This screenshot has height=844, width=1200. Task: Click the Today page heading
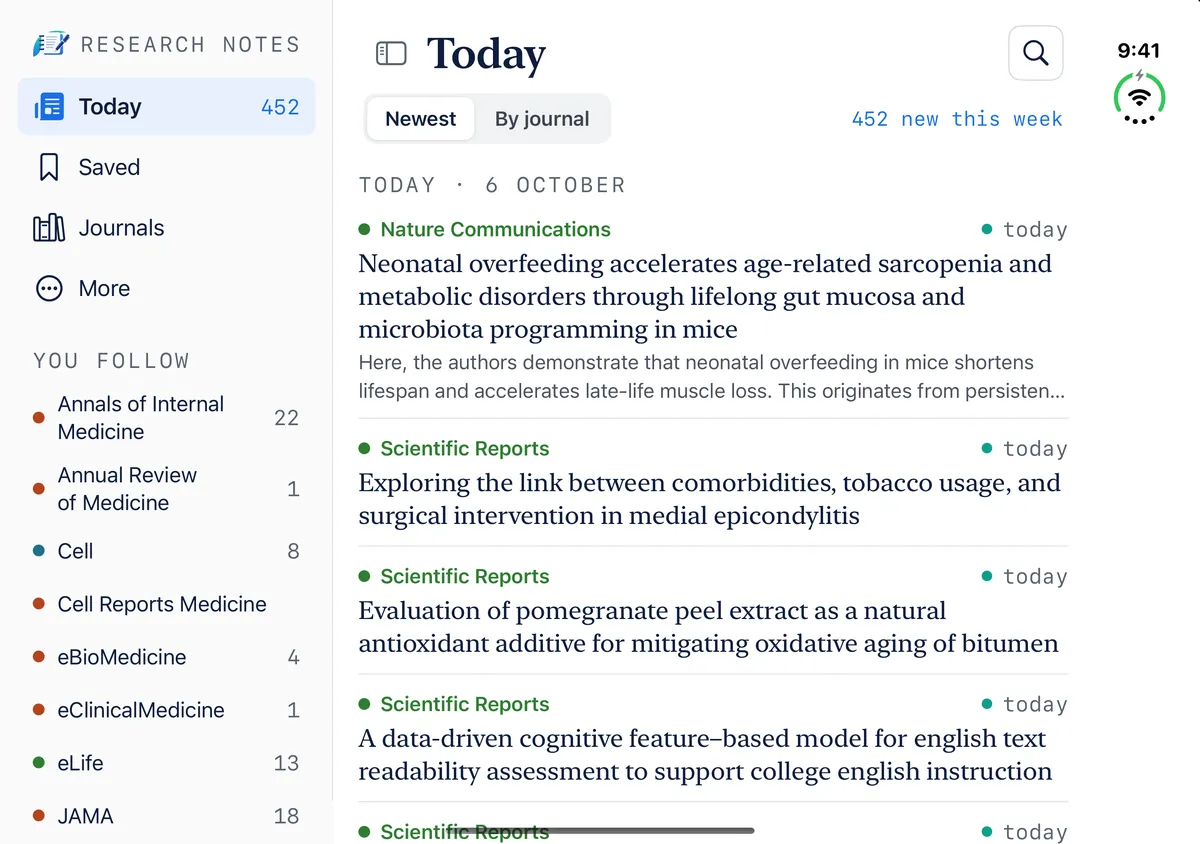(486, 53)
